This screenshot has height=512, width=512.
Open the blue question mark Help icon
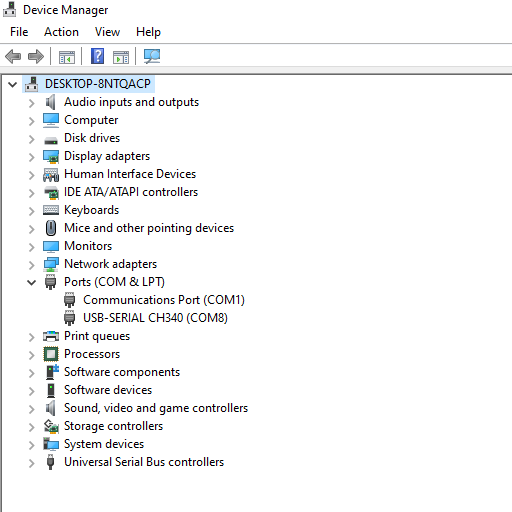pos(98,56)
